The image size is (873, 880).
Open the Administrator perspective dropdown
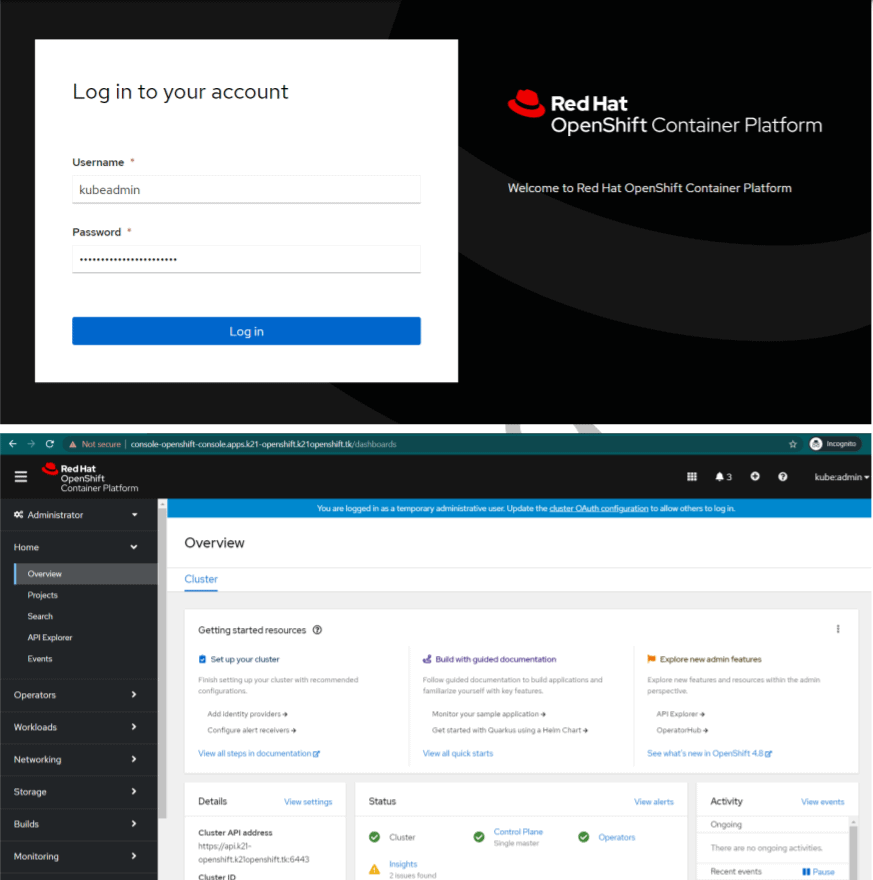point(77,515)
